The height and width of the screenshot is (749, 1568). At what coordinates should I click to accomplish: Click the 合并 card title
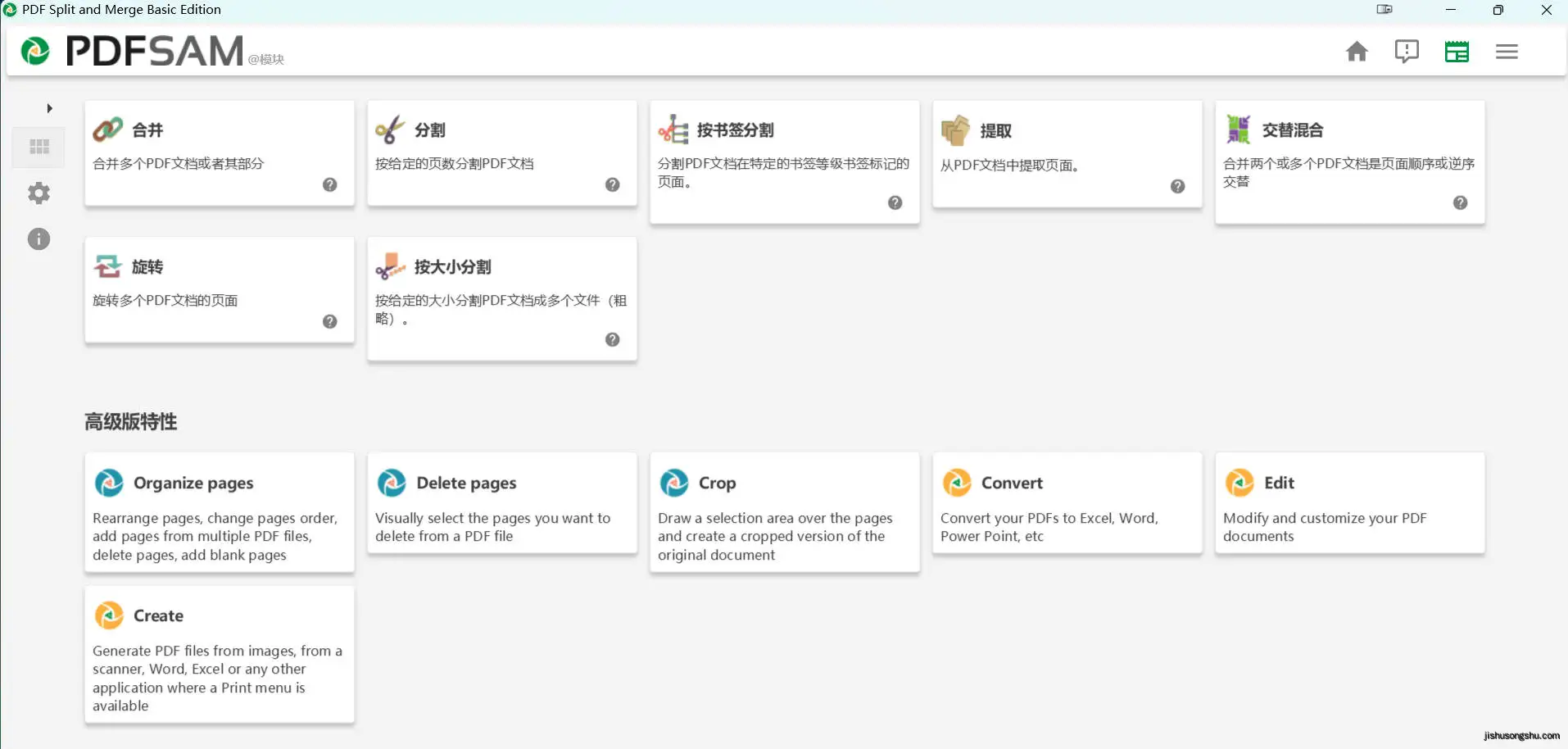(x=147, y=129)
